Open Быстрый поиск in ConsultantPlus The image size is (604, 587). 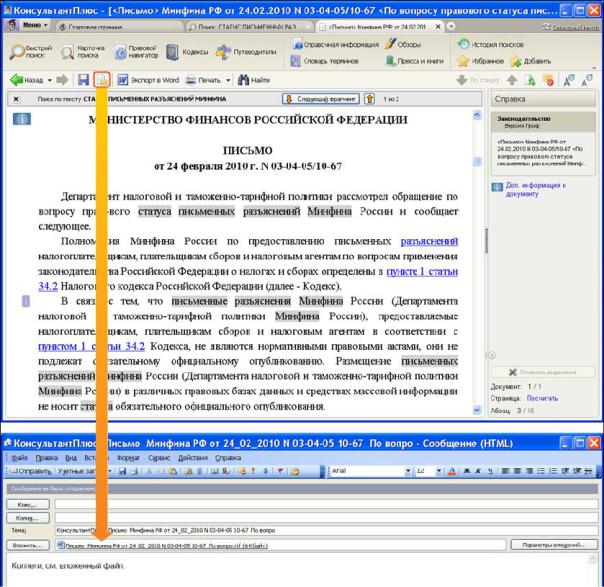pyautogui.click(x=32, y=52)
